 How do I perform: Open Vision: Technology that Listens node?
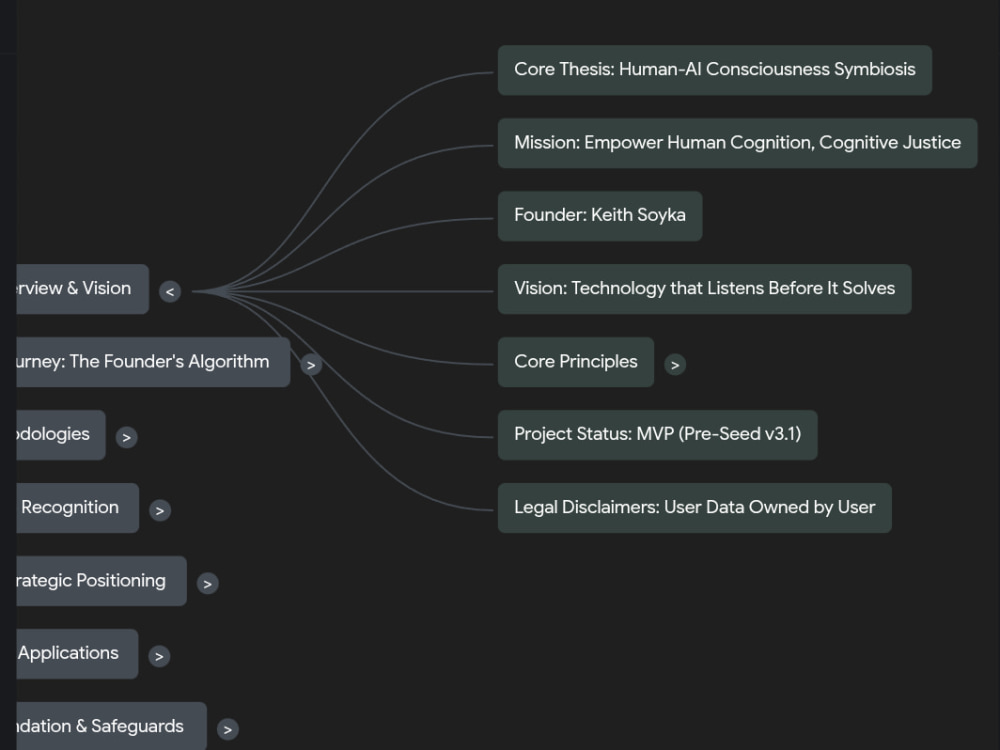pyautogui.click(x=705, y=289)
